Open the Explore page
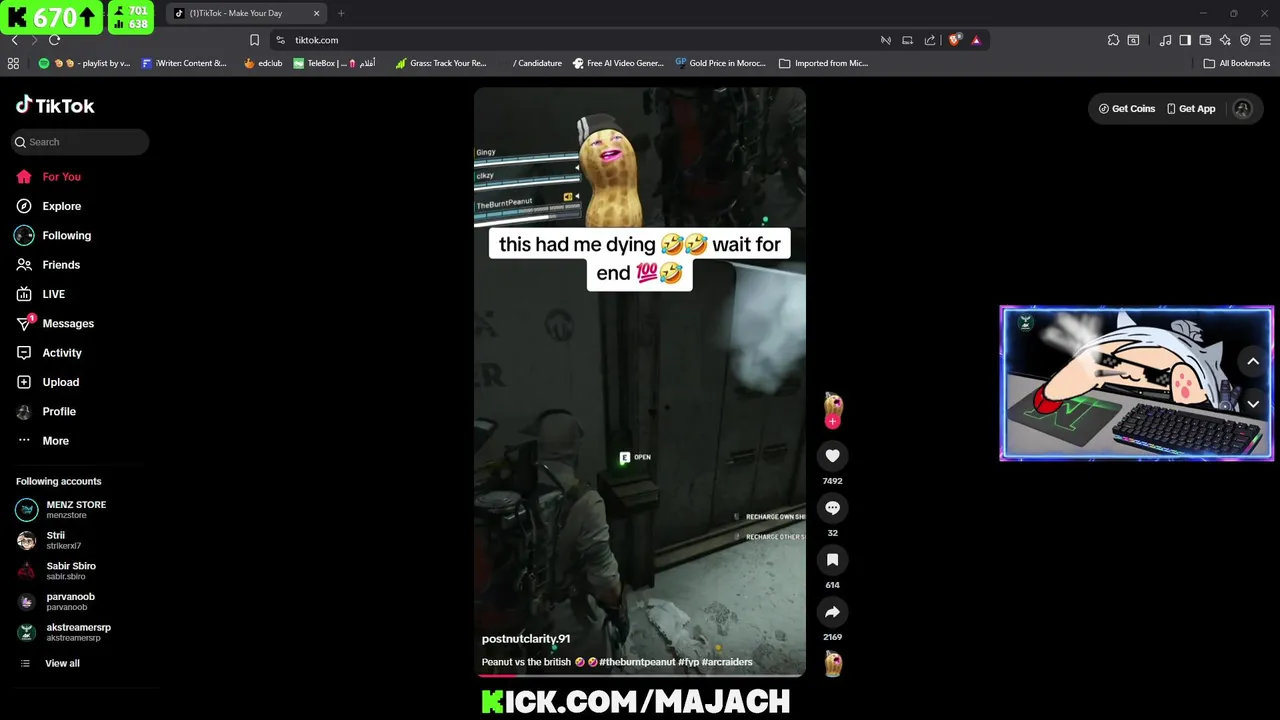 pyautogui.click(x=48, y=206)
